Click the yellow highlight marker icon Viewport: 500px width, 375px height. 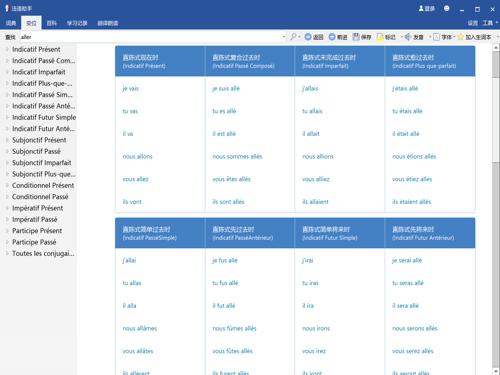pyautogui.click(x=380, y=37)
